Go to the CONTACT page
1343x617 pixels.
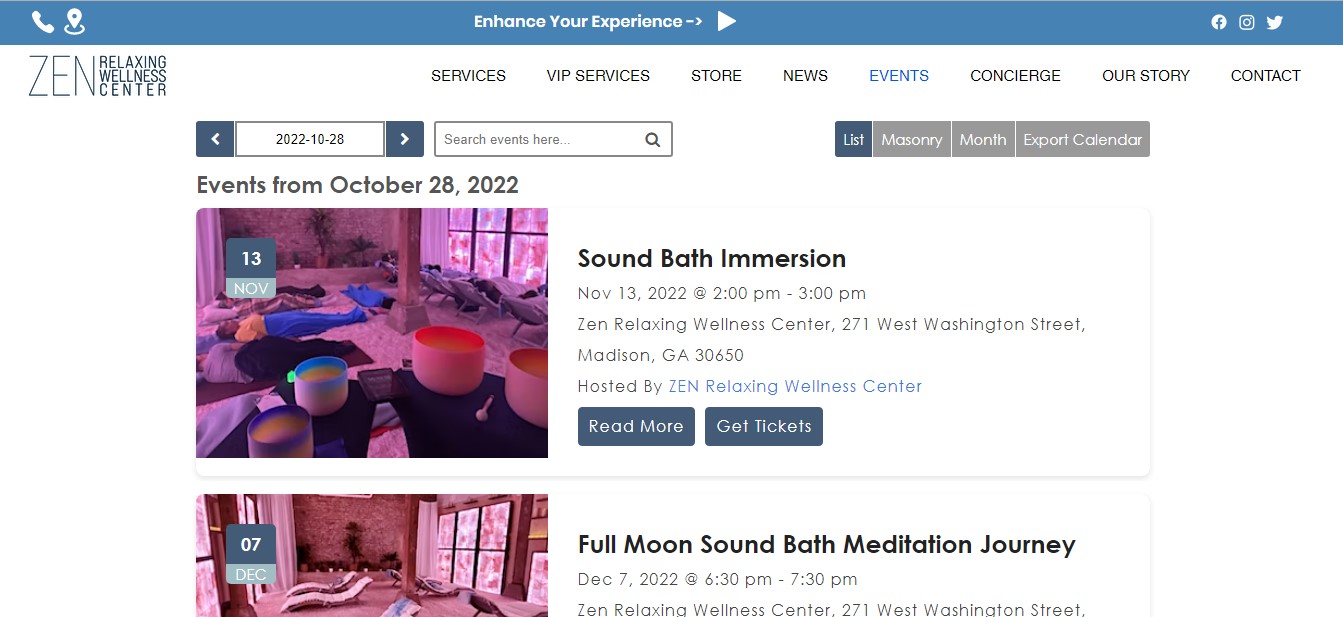pyautogui.click(x=1265, y=75)
